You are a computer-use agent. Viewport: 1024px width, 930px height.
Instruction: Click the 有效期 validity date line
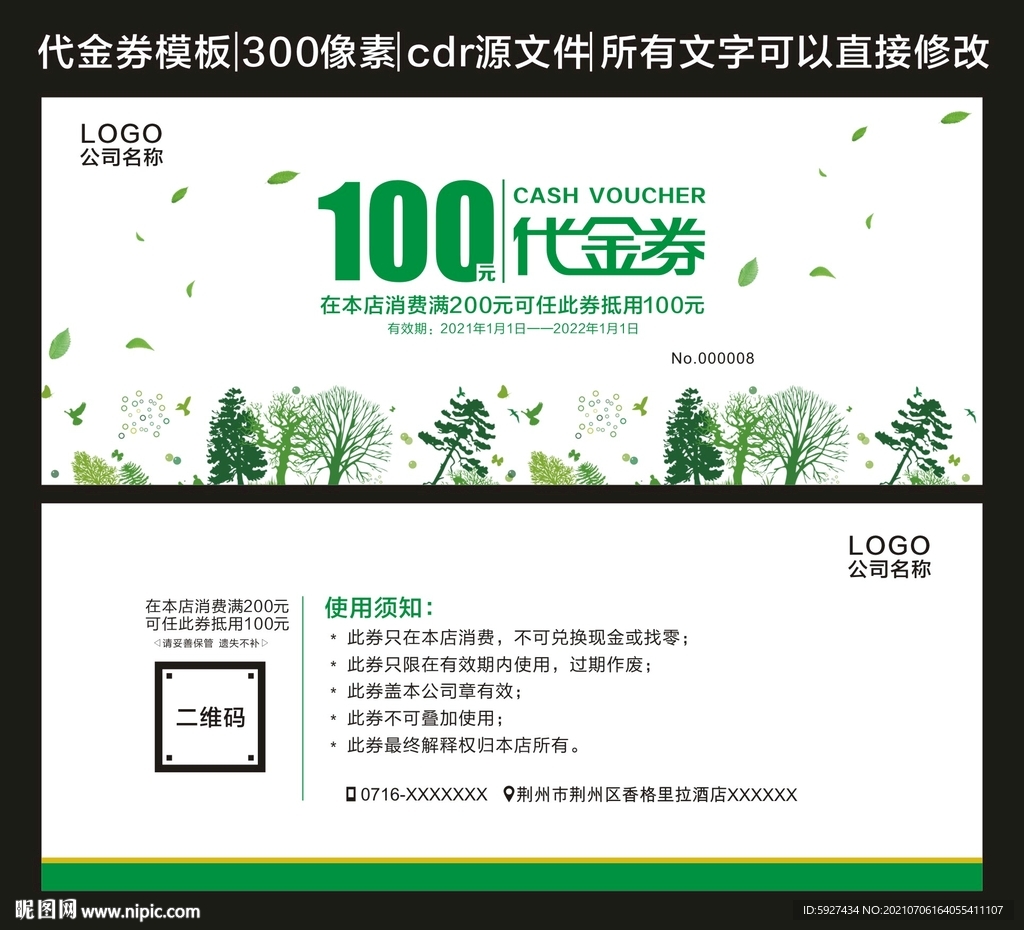click(x=511, y=330)
